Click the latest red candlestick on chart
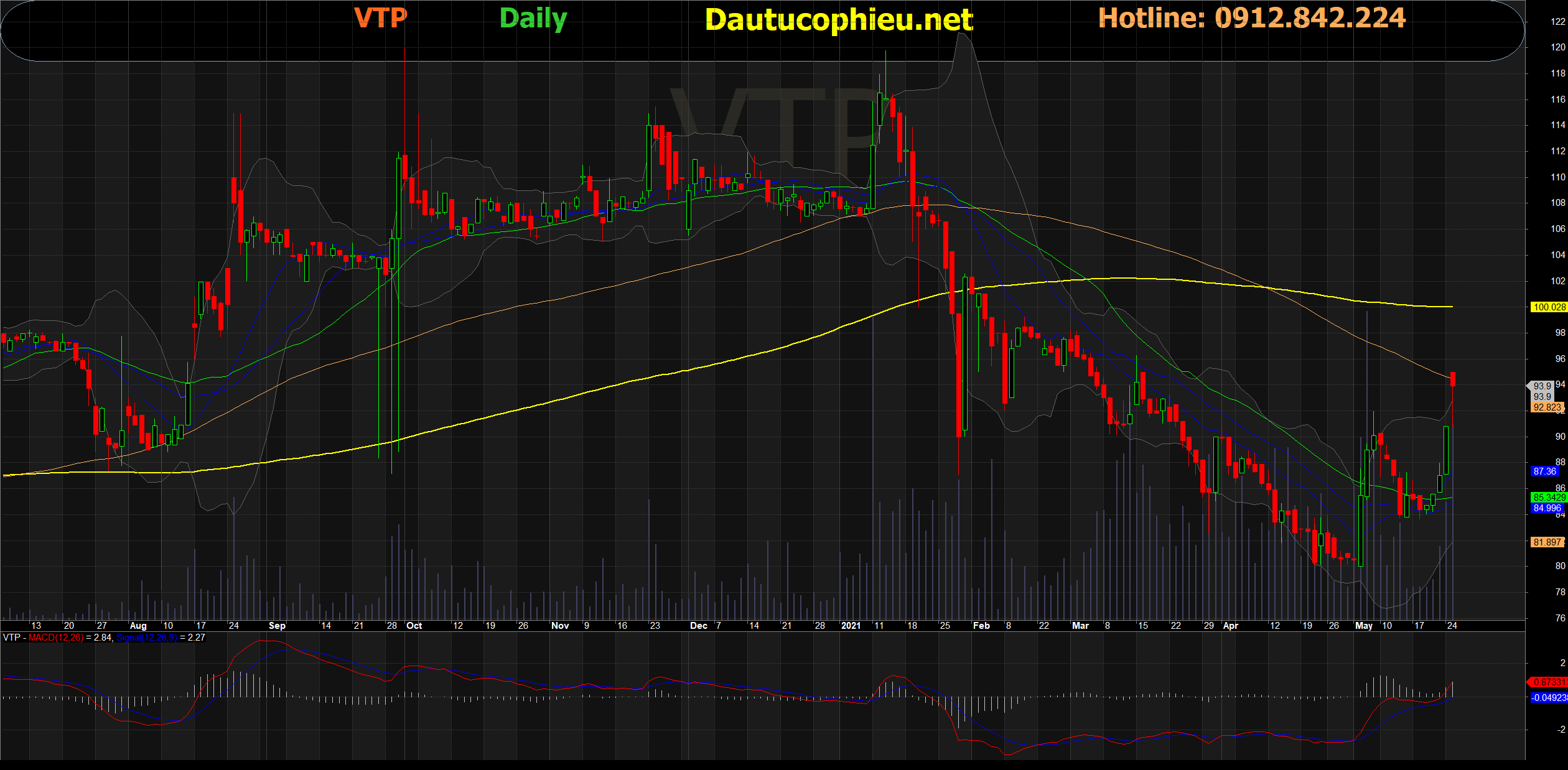1568x770 pixels. click(x=1453, y=379)
